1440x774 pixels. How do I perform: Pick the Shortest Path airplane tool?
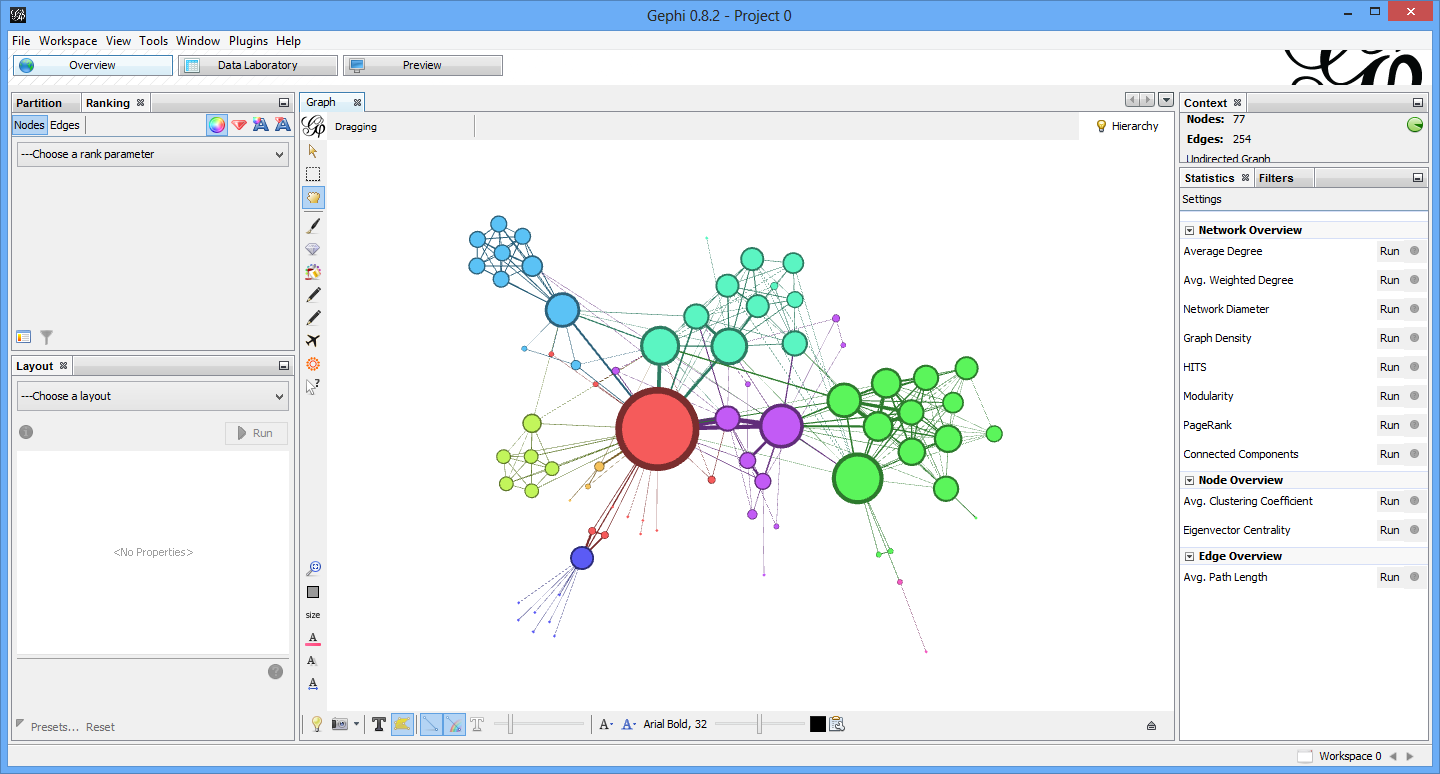pos(313,341)
